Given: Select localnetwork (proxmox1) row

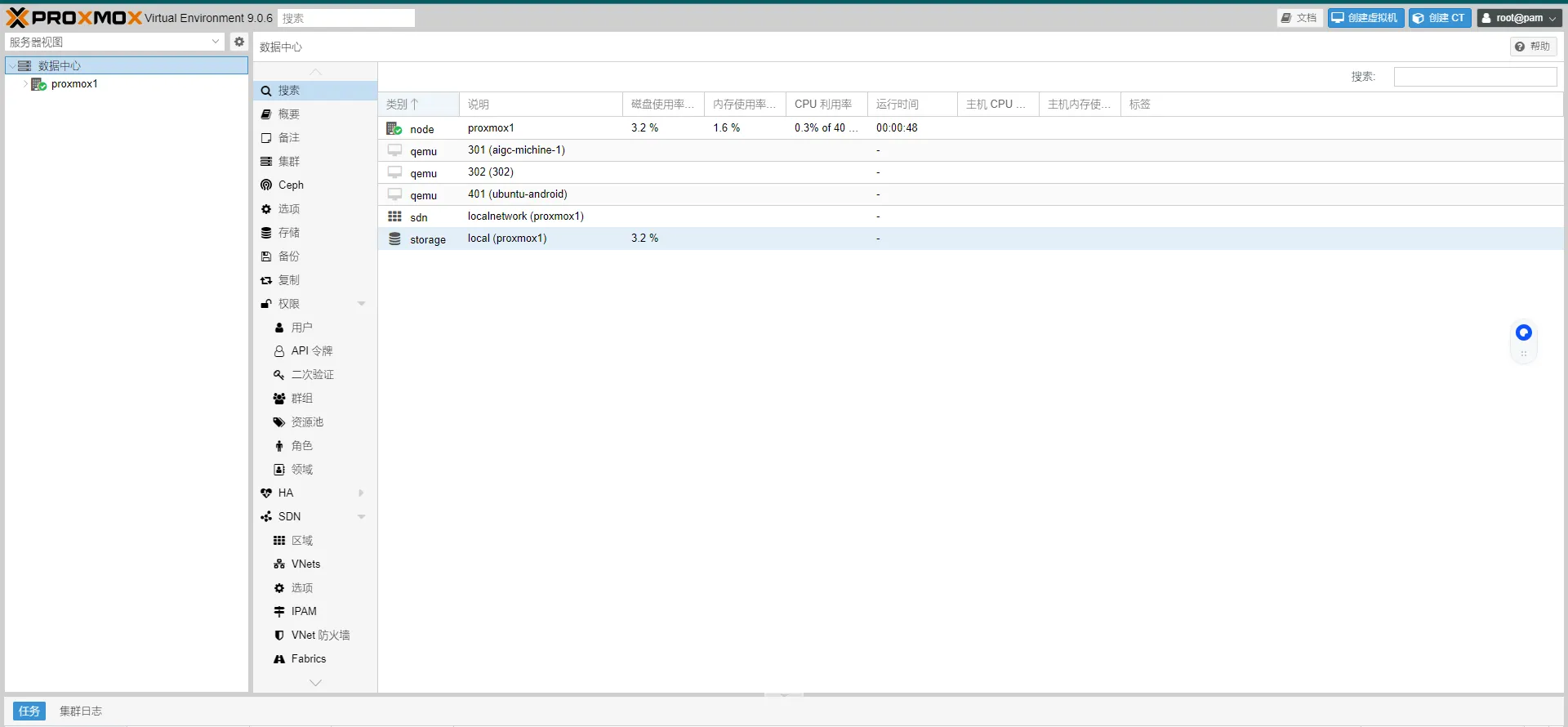Looking at the screenshot, I should click(x=971, y=216).
